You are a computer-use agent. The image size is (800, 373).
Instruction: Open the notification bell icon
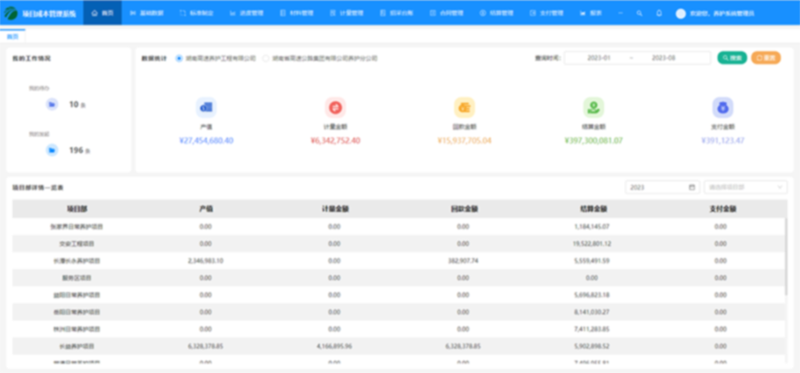click(659, 13)
